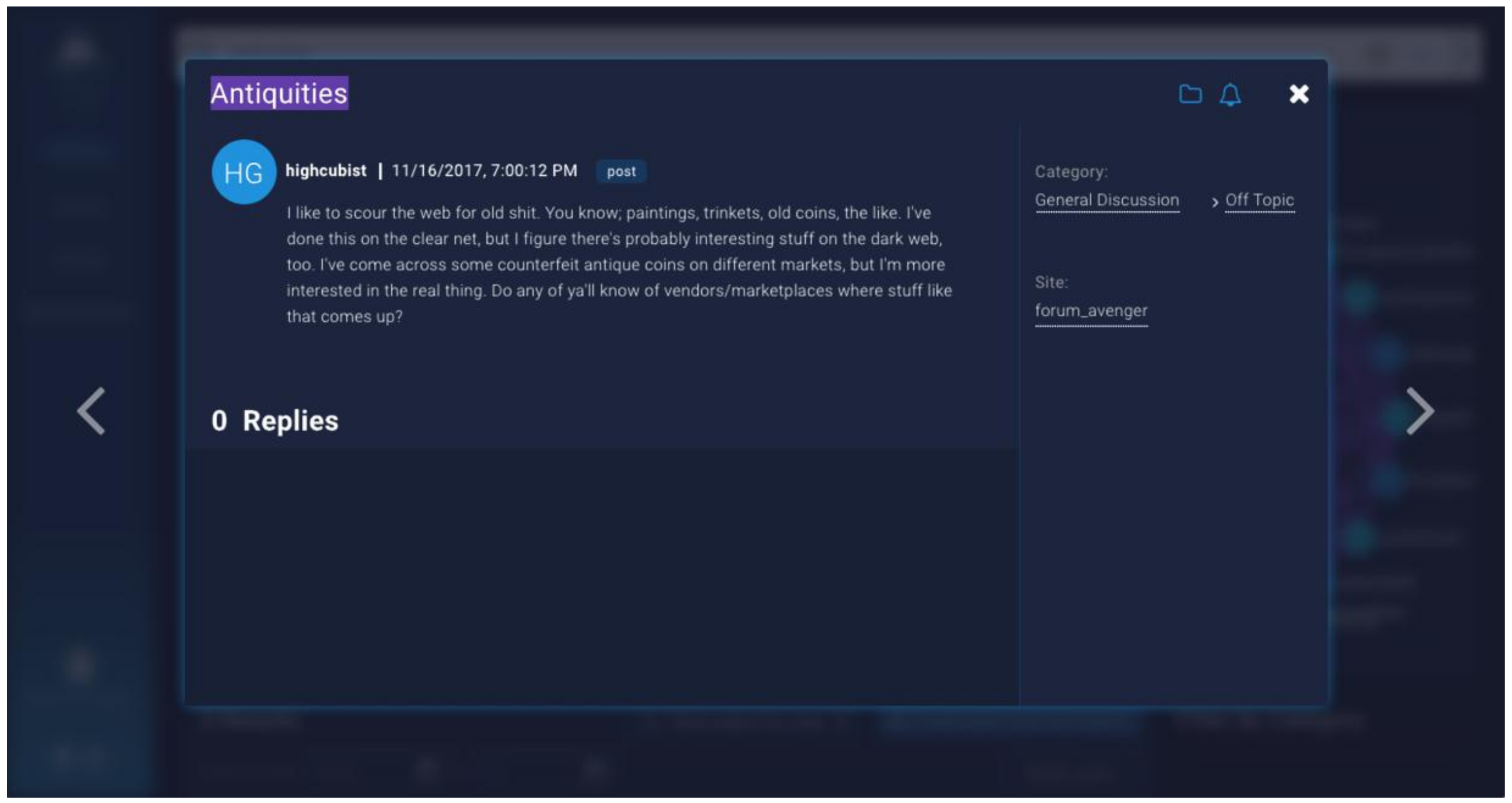1512x803 pixels.
Task: Close the Antiquities post dialog
Action: (1298, 95)
